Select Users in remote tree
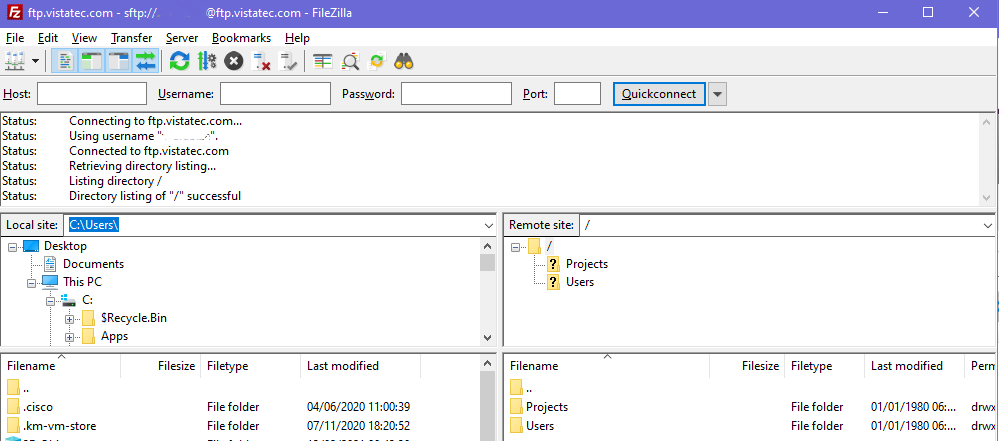The height and width of the screenshot is (441, 1001). click(580, 282)
